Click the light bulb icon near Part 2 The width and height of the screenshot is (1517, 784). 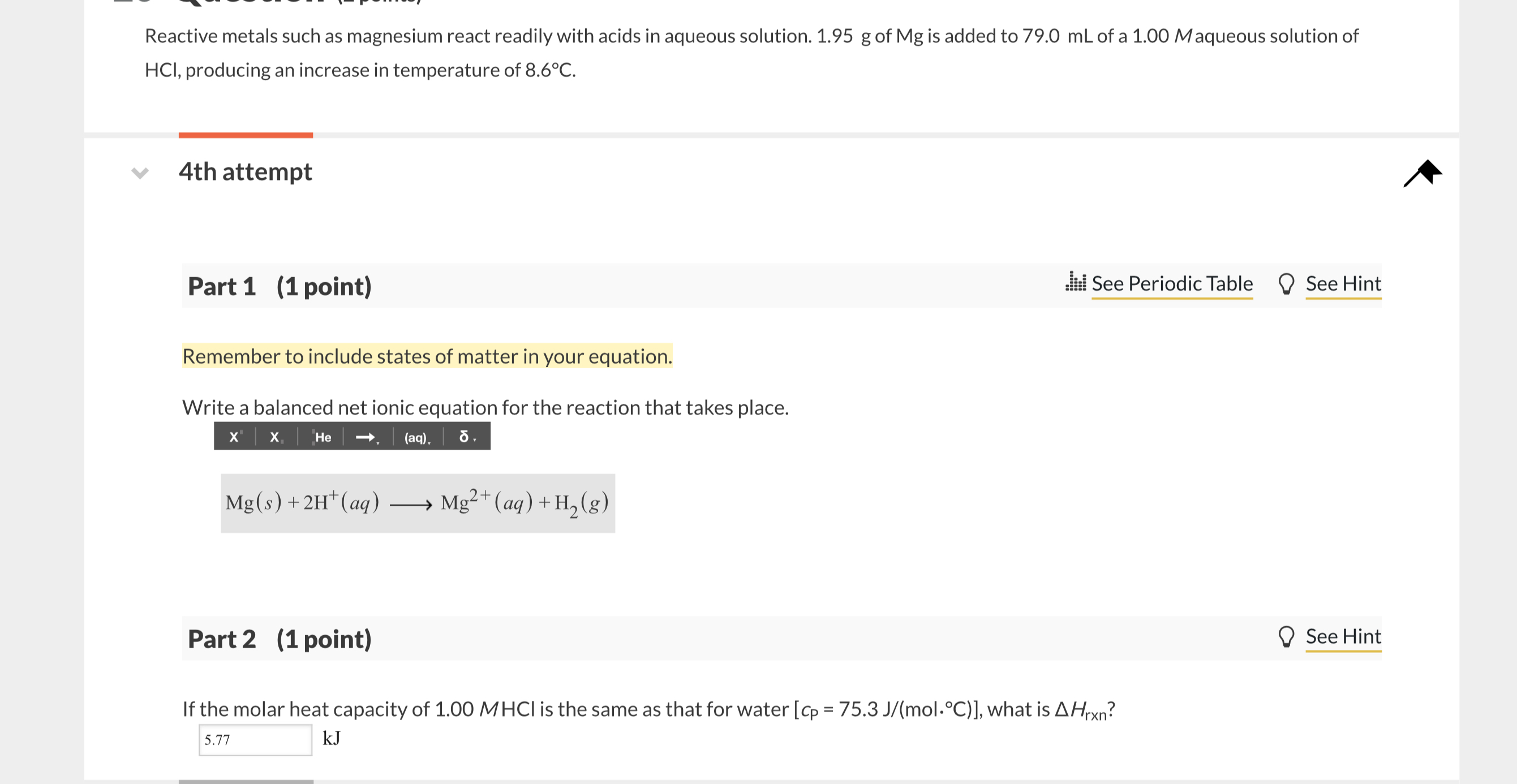click(x=1287, y=636)
